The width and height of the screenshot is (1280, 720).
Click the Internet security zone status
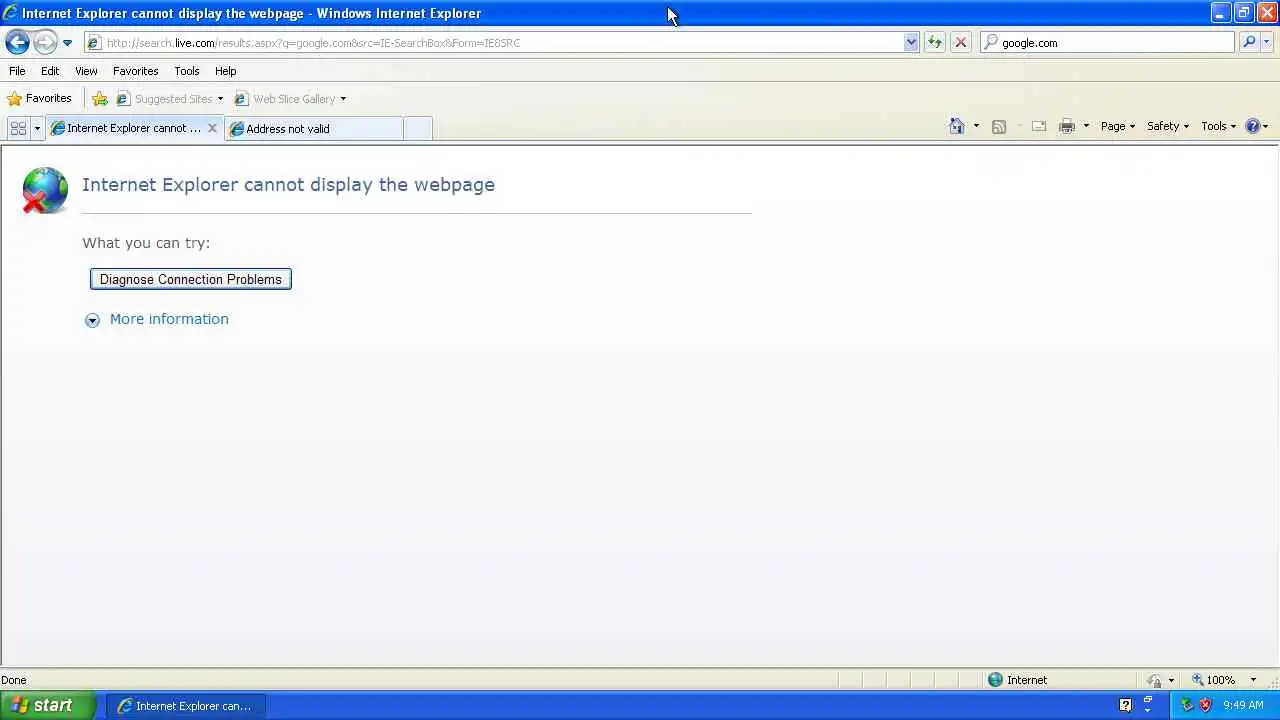point(1017,680)
